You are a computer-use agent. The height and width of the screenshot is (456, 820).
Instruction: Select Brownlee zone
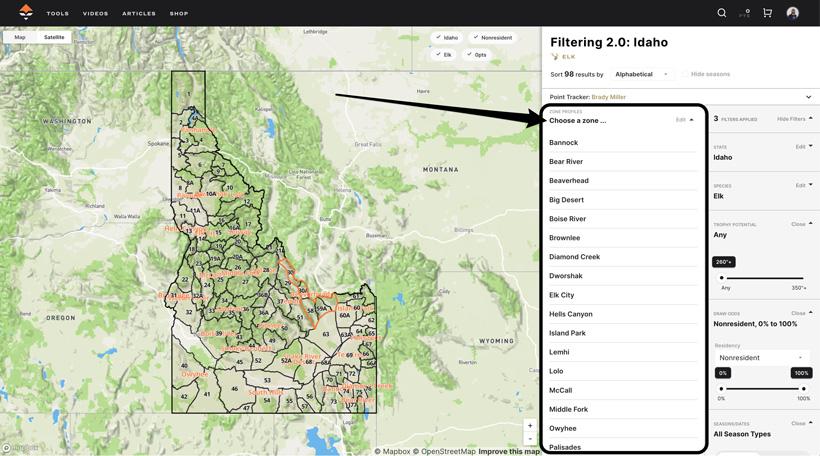(x=622, y=237)
